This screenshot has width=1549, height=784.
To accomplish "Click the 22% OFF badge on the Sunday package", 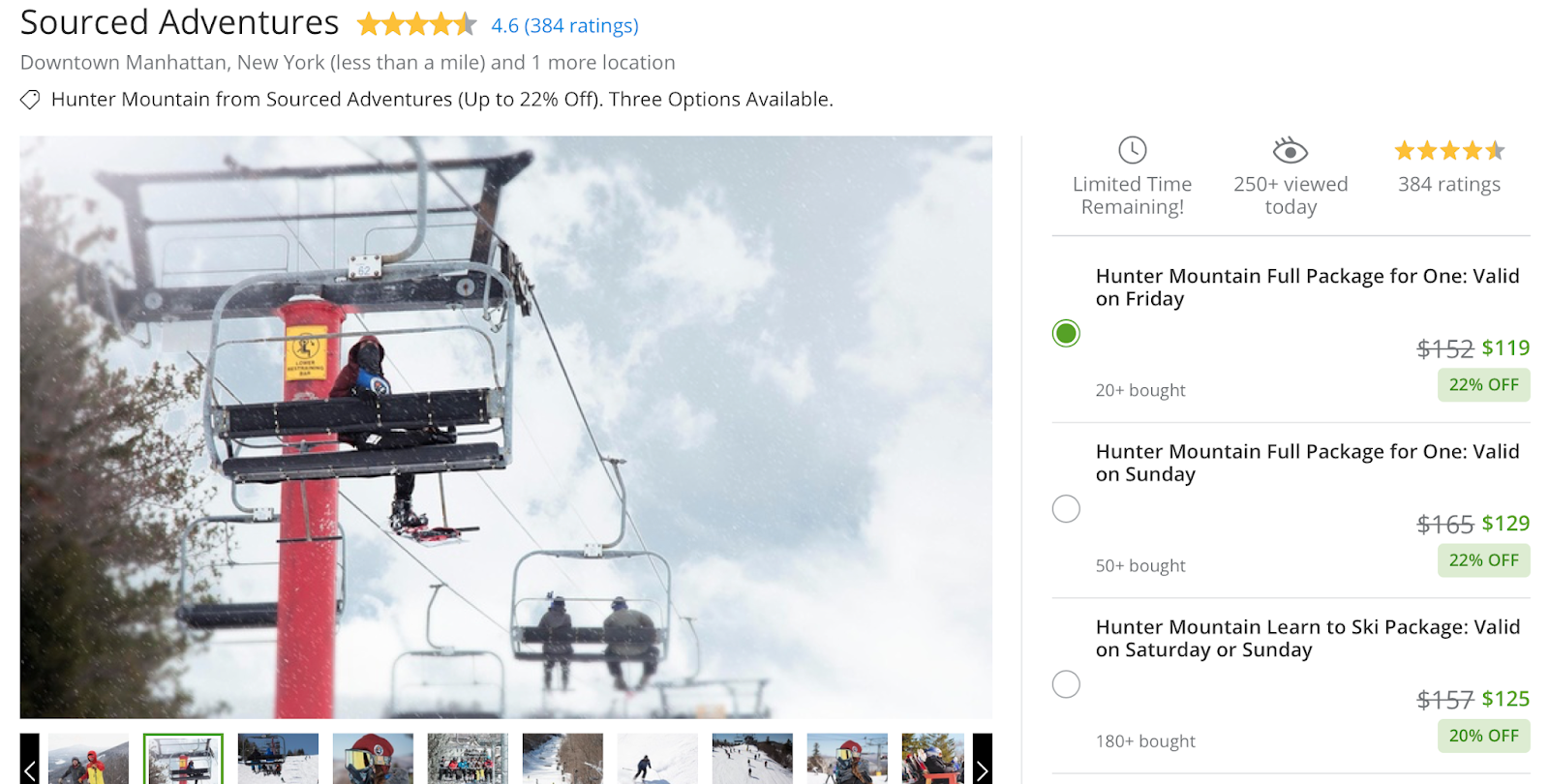I will click(x=1483, y=560).
